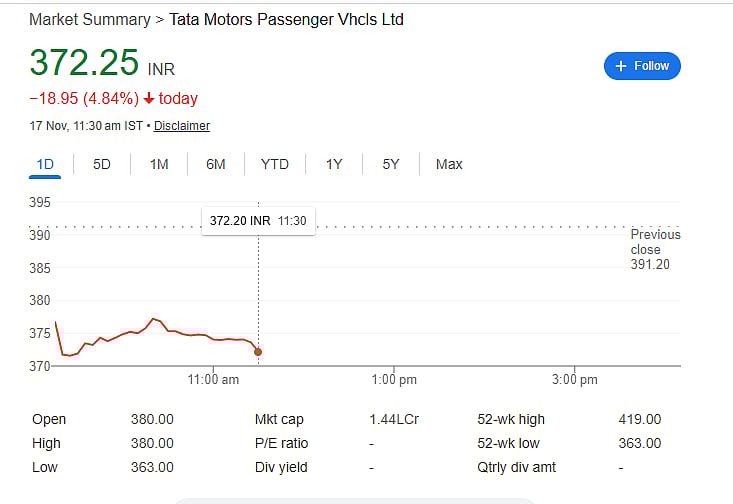The height and width of the screenshot is (504, 733).
Task: Switch to the 5D tab
Action: click(102, 164)
